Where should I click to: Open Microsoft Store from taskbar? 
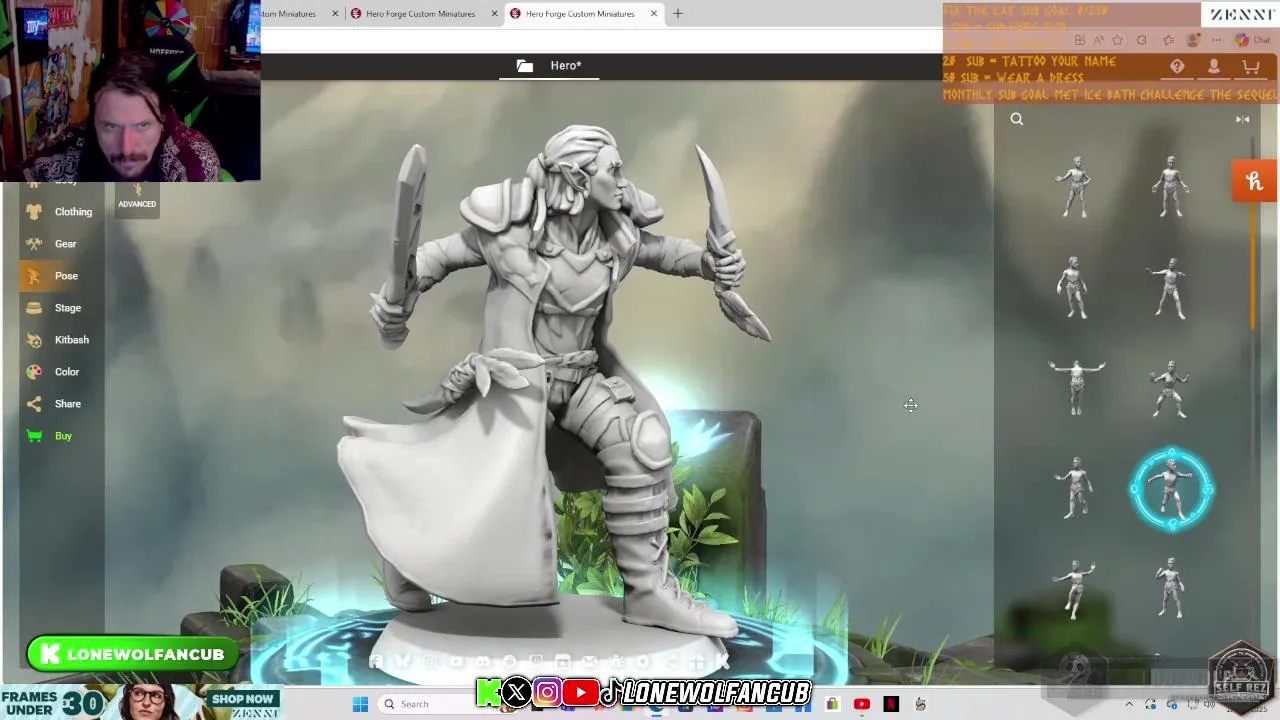tap(832, 704)
